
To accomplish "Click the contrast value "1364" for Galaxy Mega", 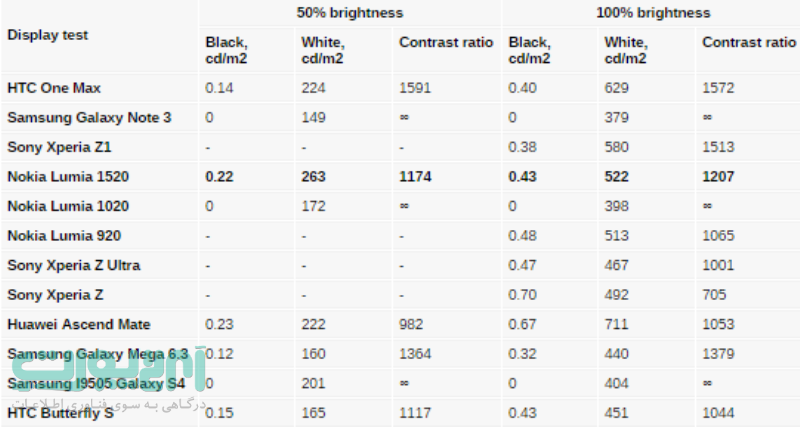I will pyautogui.click(x=415, y=354).
